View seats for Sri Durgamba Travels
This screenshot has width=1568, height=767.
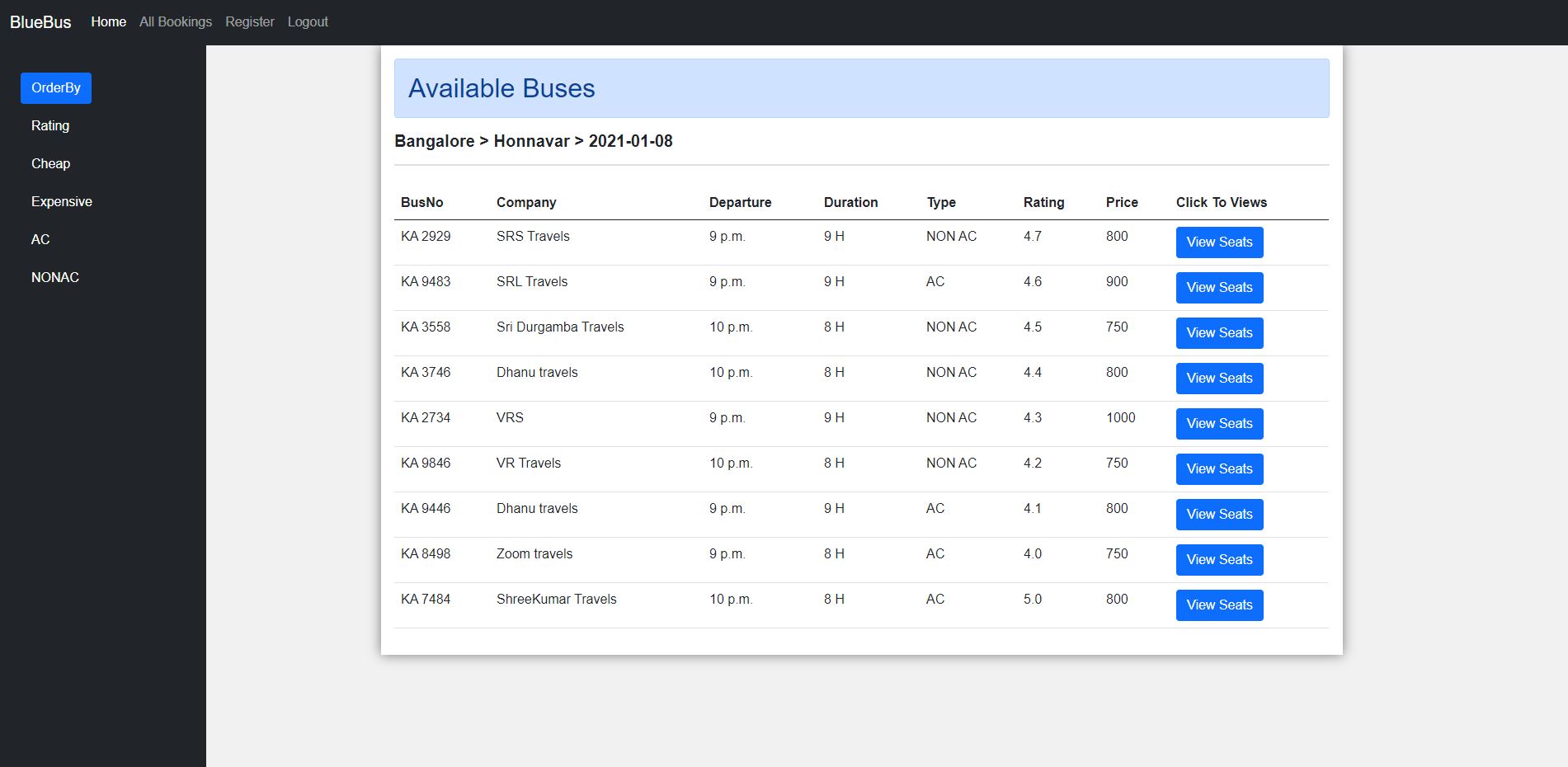[1219, 332]
